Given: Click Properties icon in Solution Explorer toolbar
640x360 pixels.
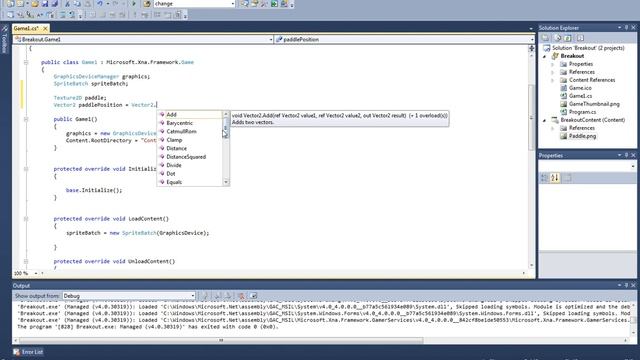Looking at the screenshot, I should (x=546, y=38).
